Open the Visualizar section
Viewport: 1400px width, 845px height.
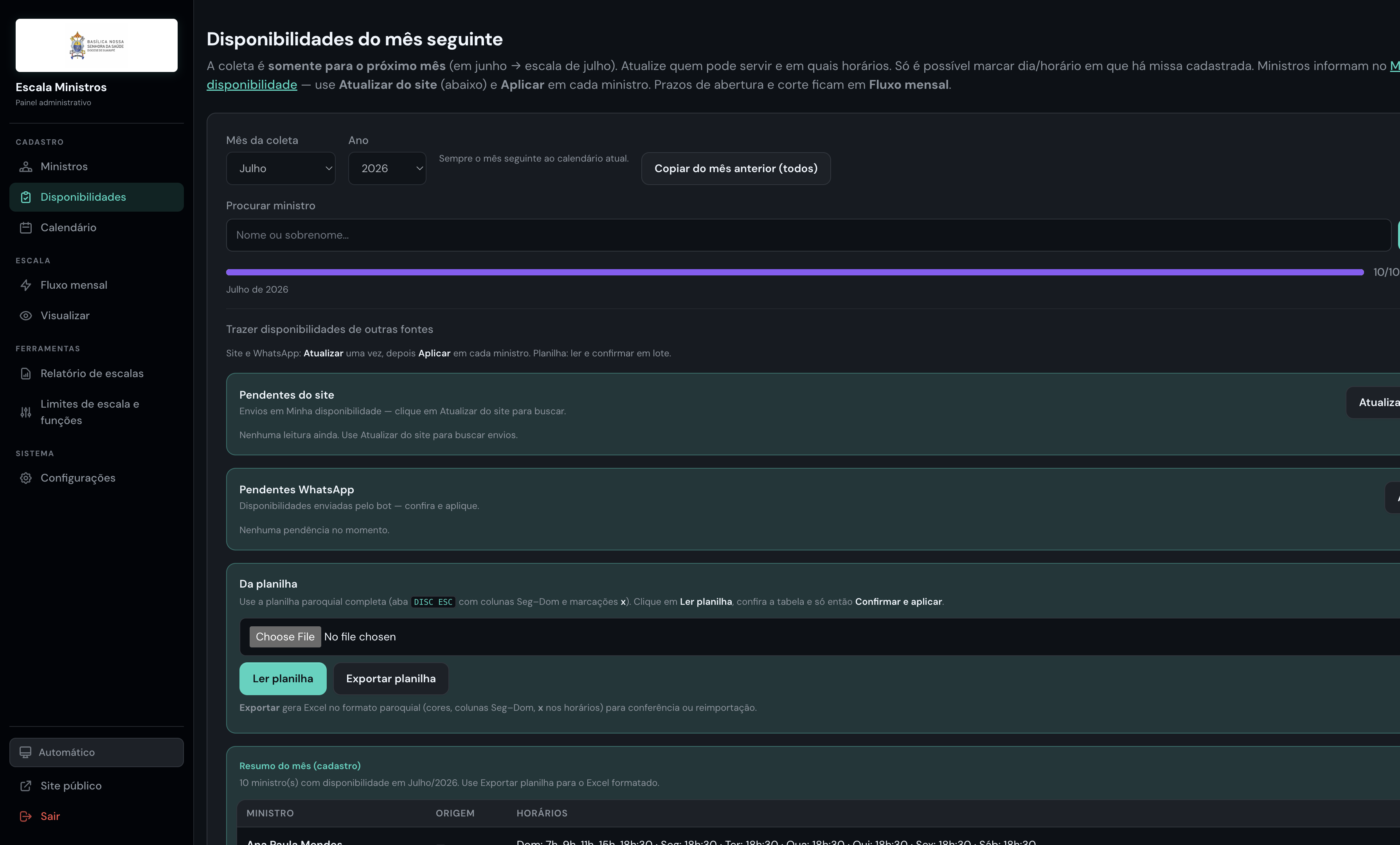click(97, 316)
